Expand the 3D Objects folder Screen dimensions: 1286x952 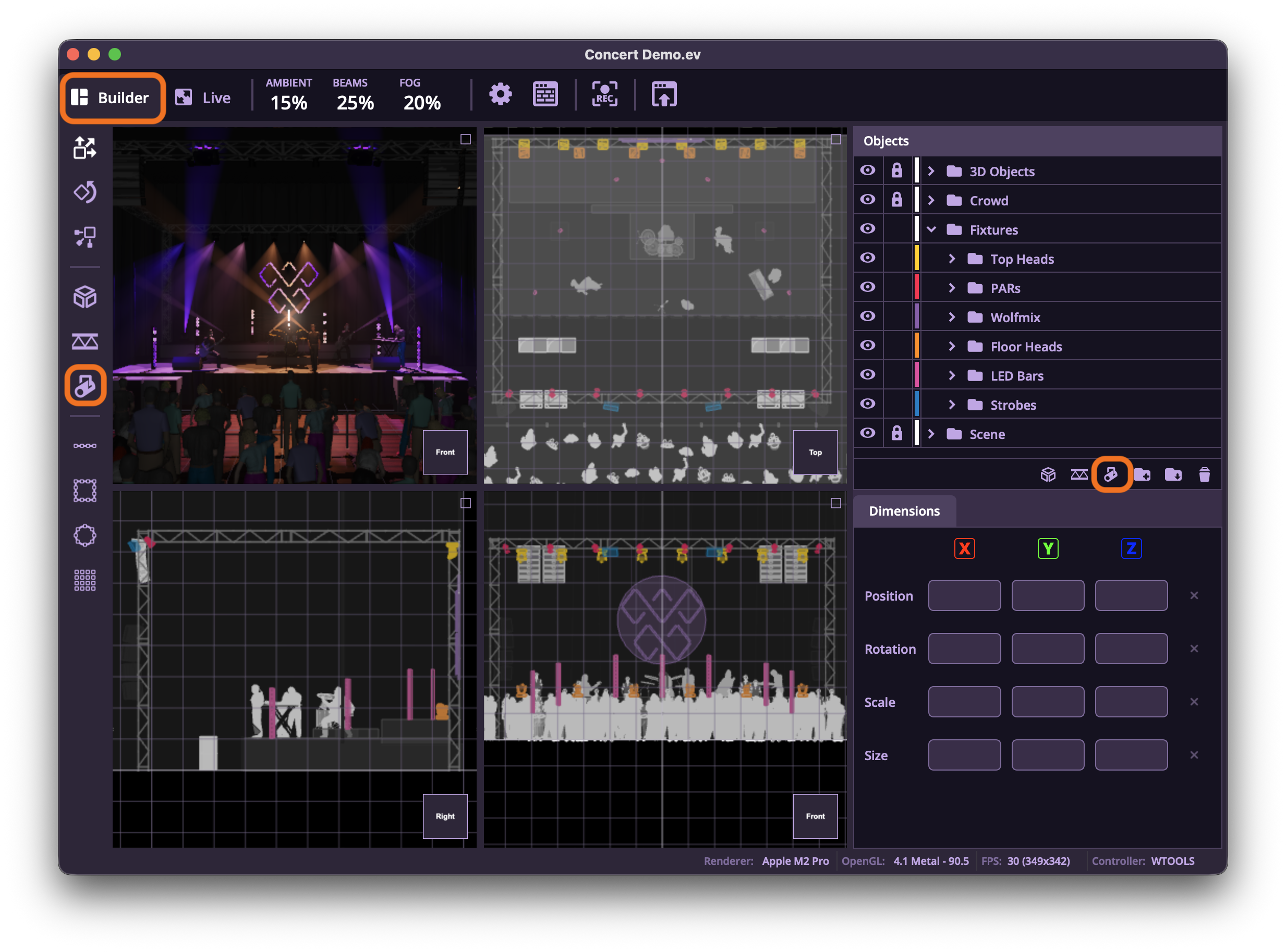pos(931,171)
